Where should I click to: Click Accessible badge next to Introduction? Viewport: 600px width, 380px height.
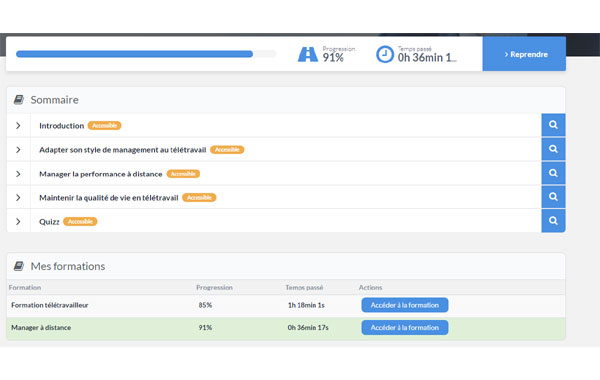(104, 126)
